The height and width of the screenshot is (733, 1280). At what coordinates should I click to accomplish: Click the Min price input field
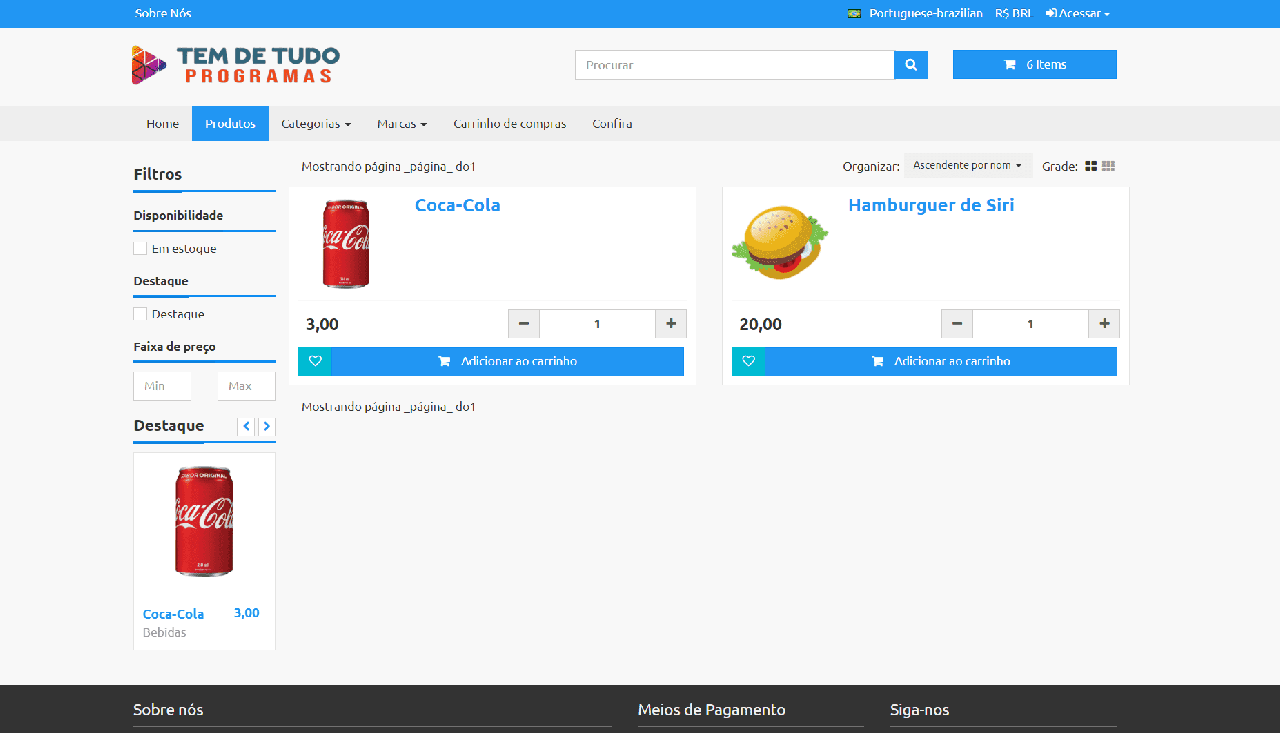pos(161,385)
